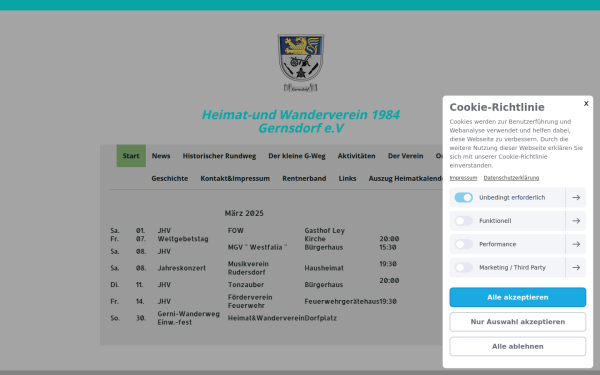Open Geschichte menu item
Viewport: 600px width, 375px height.
click(170, 178)
